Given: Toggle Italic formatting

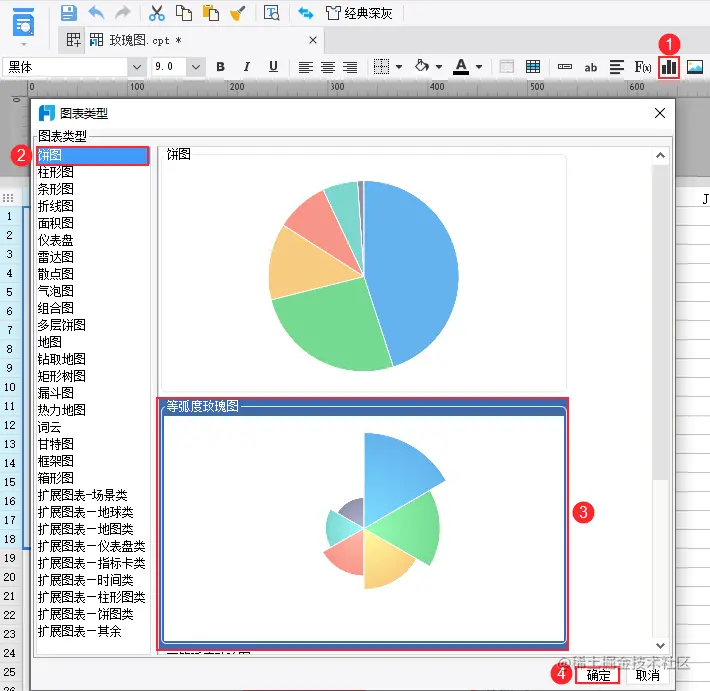Looking at the screenshot, I should tap(247, 67).
